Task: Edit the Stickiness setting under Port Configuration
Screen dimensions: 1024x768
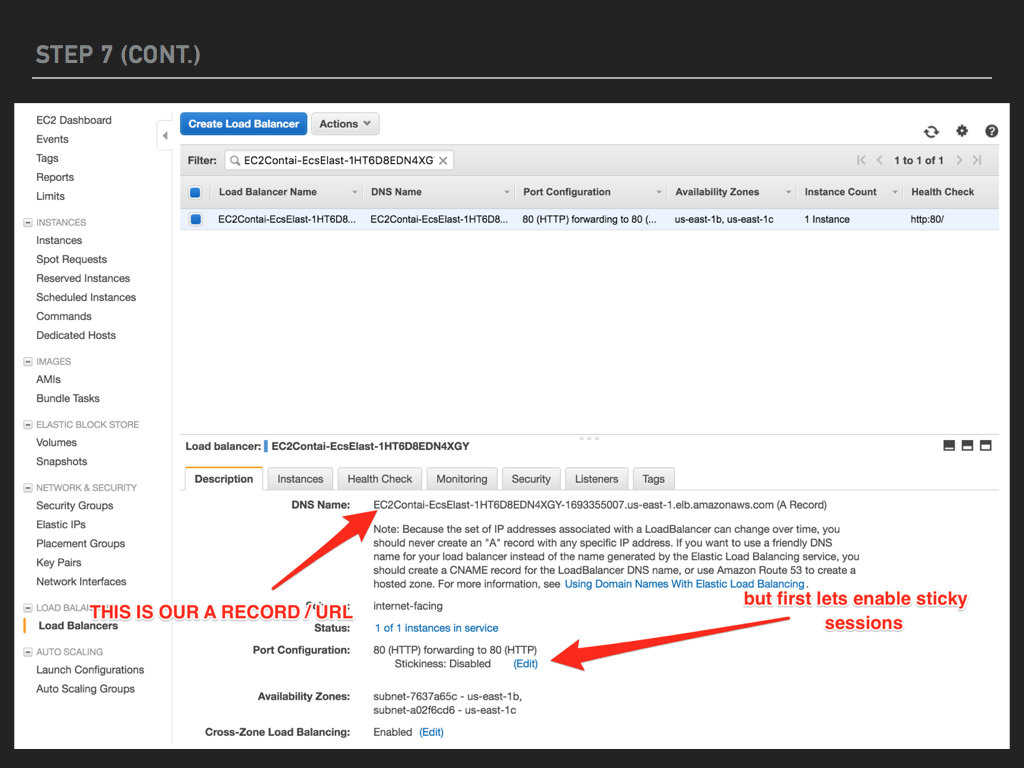Action: [526, 664]
